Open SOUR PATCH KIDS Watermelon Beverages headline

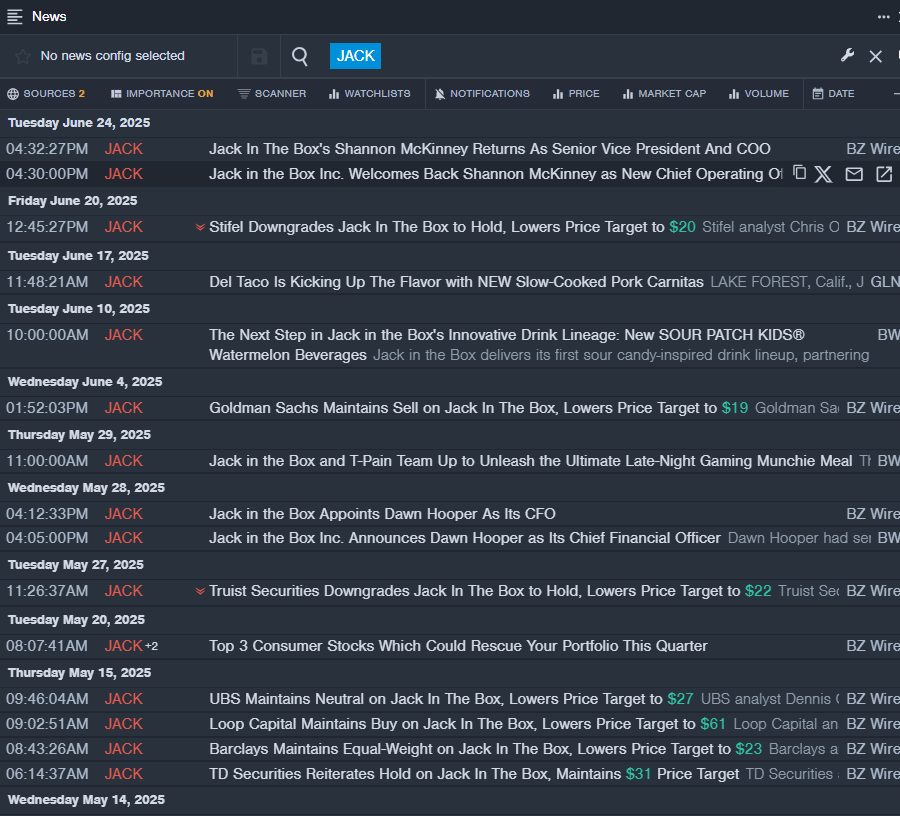point(507,345)
